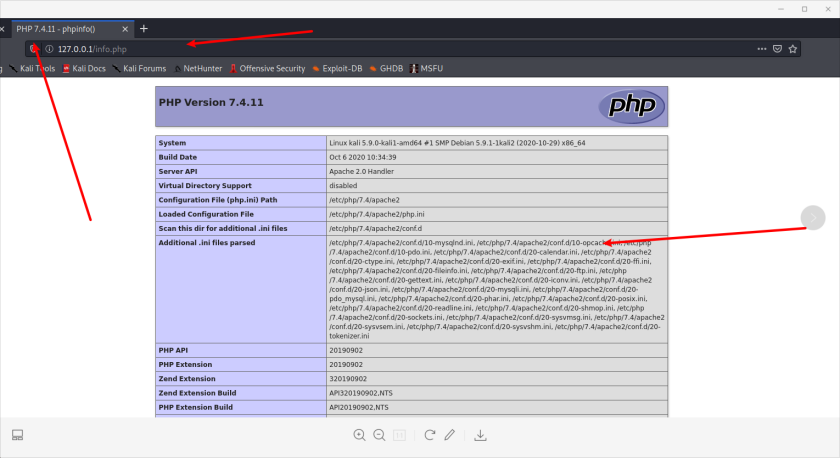This screenshot has height=459, width=840.
Task: Click the PHP Version 7.4.11 heading
Action: coord(211,102)
